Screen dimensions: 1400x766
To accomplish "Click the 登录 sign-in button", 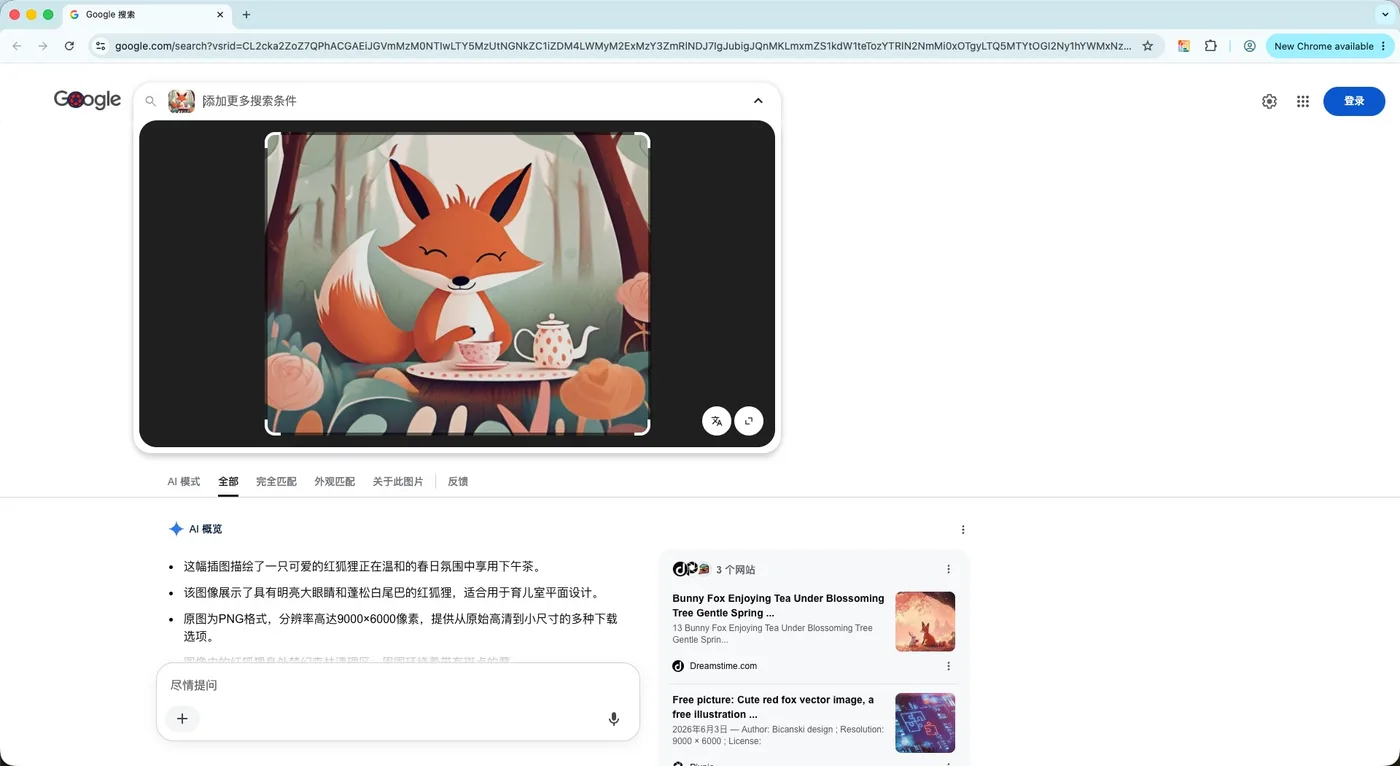I will 1354,101.
